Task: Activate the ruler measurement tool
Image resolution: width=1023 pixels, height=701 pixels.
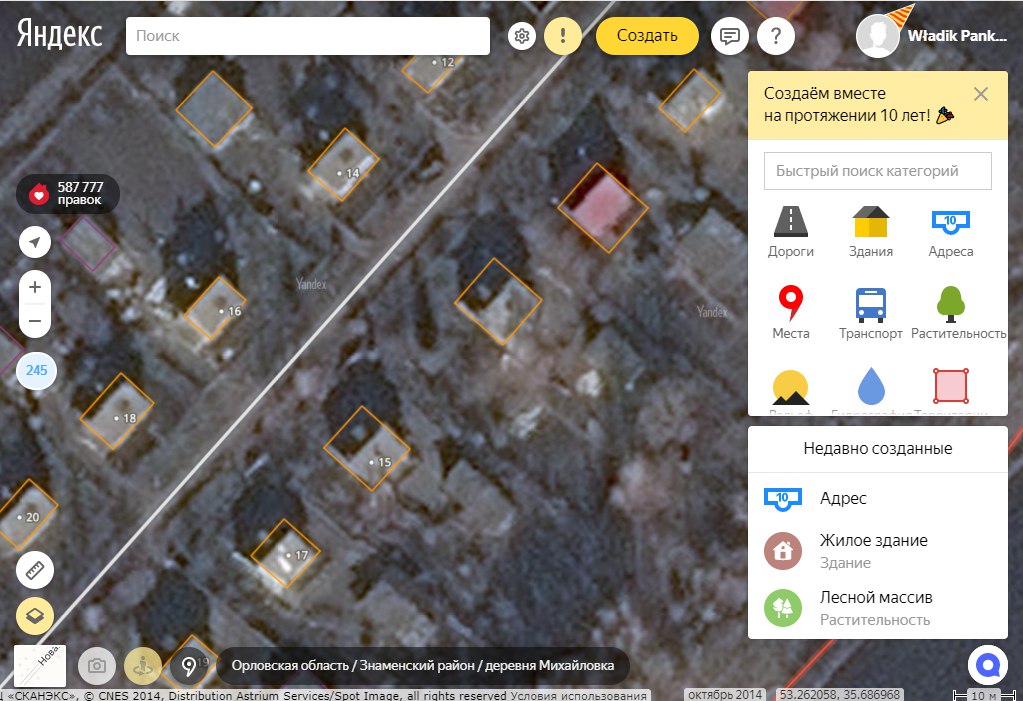Action: (x=35, y=570)
